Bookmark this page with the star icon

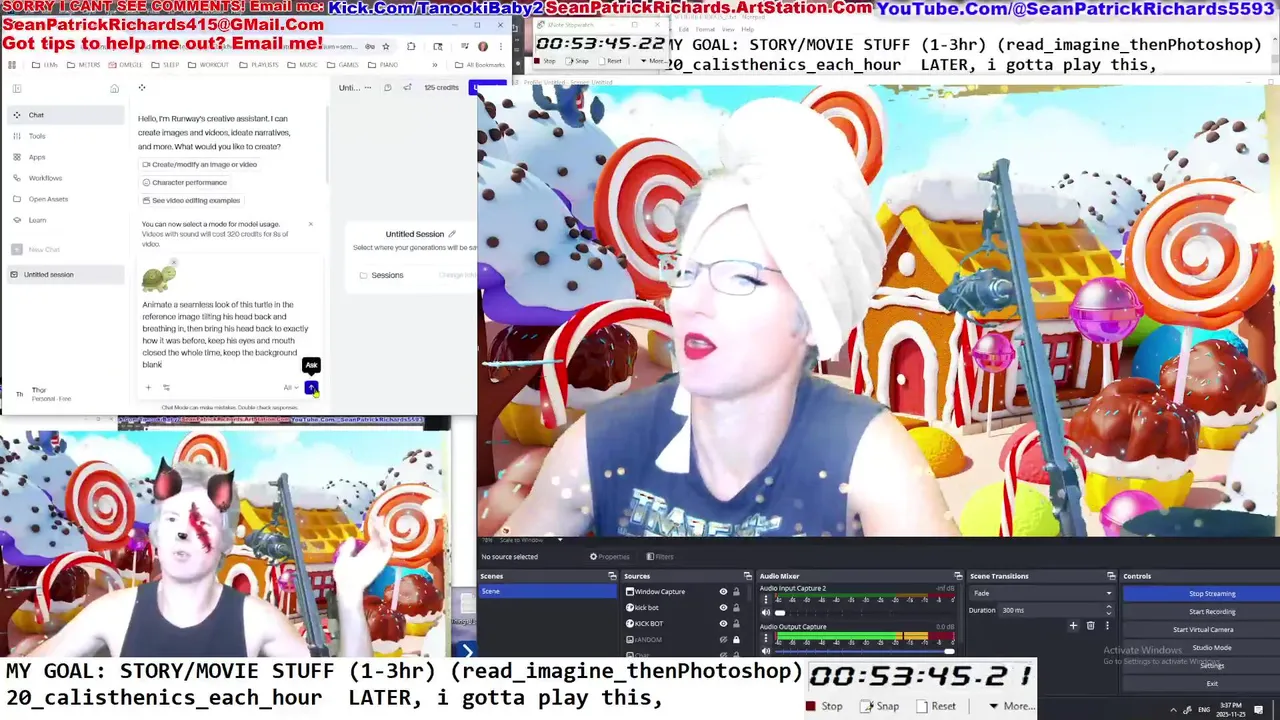386,46
